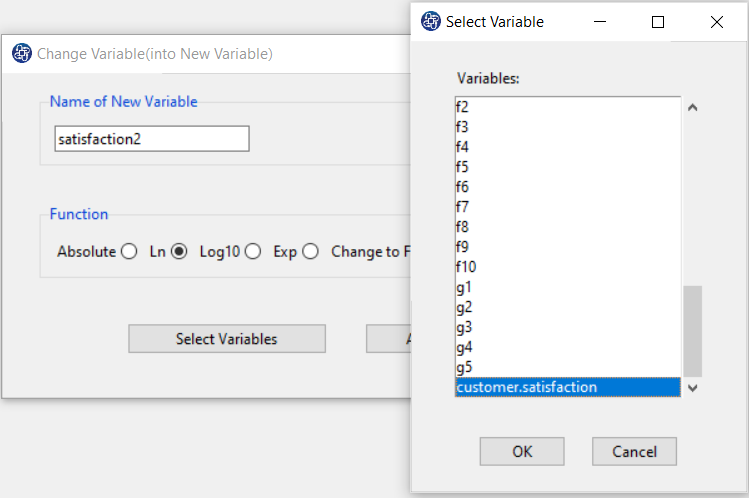Screen dimensions: 749x498
Task: Click the Select Variable window app icon
Action: [x=431, y=21]
